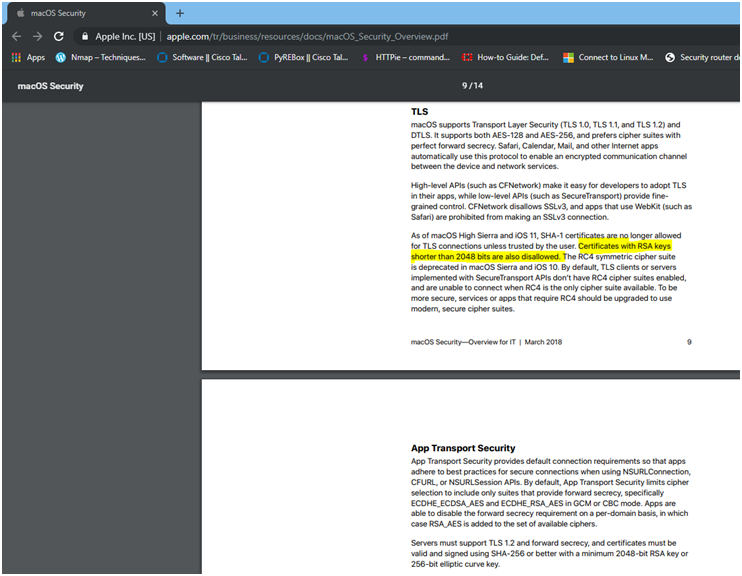The height and width of the screenshot is (576, 742).
Task: Click the 'March 2018' footer date
Action: pyautogui.click(x=543, y=342)
